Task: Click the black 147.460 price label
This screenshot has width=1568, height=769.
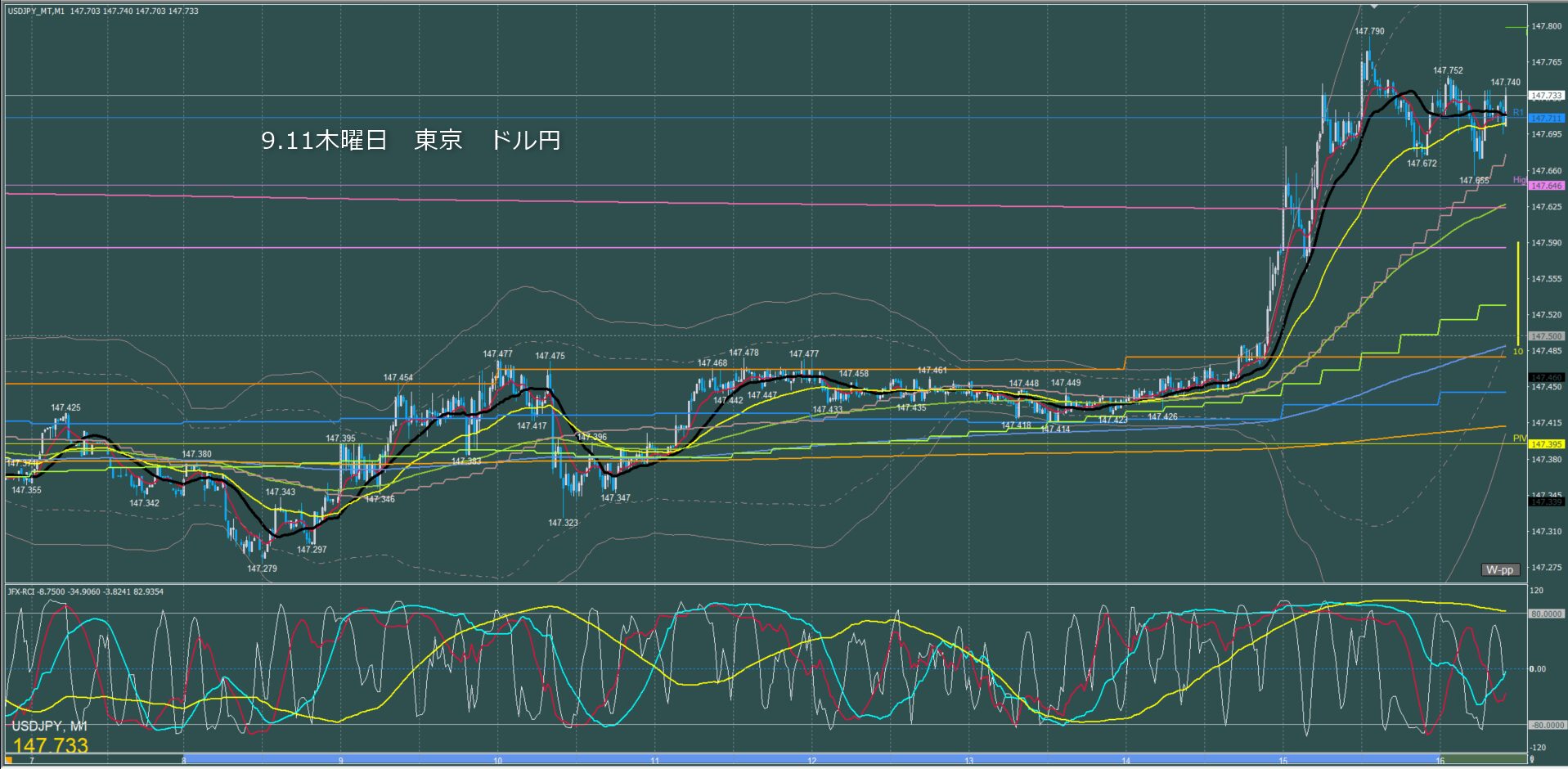Action: point(1546,378)
